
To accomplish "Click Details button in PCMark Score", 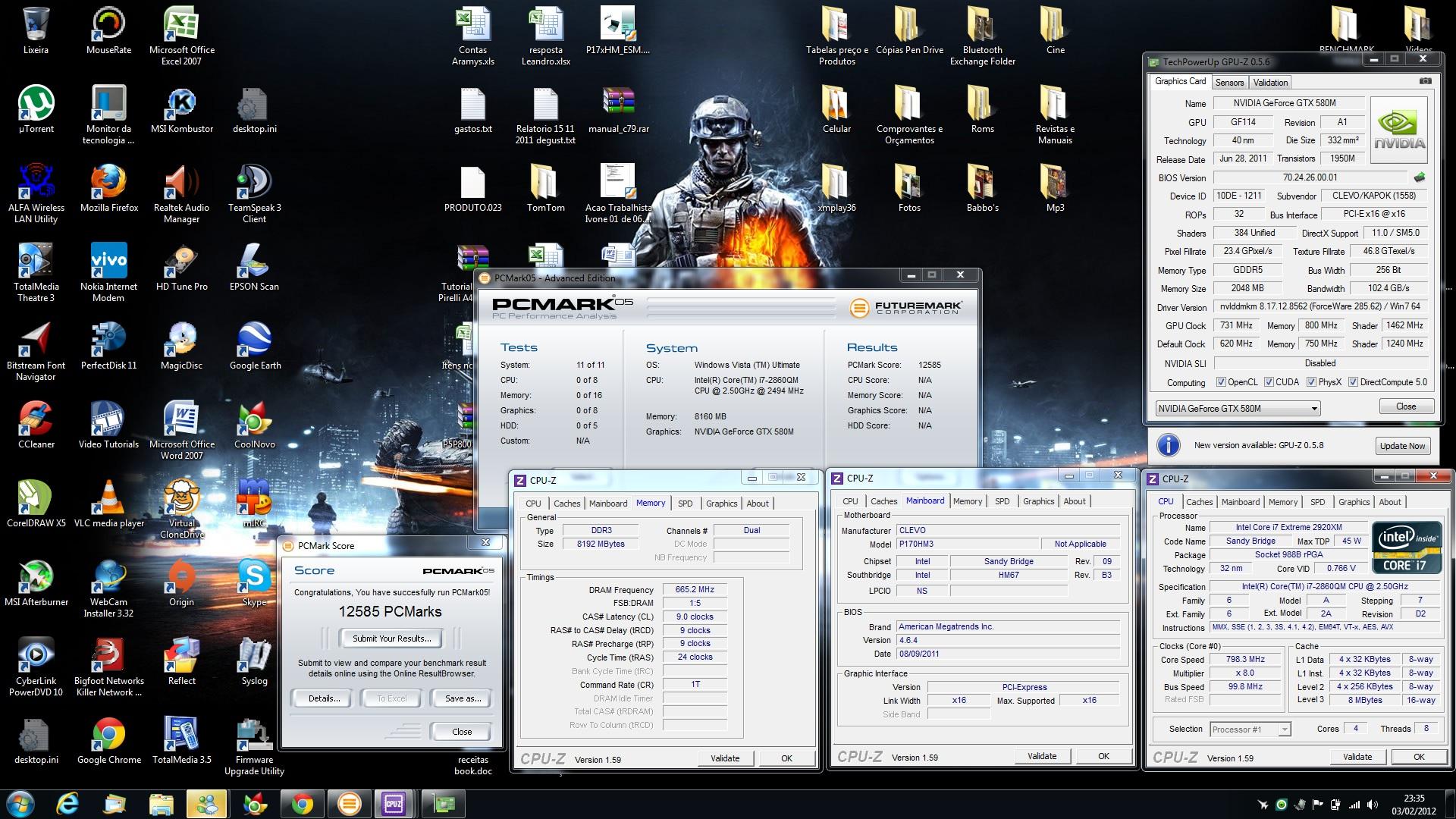I will tap(324, 698).
